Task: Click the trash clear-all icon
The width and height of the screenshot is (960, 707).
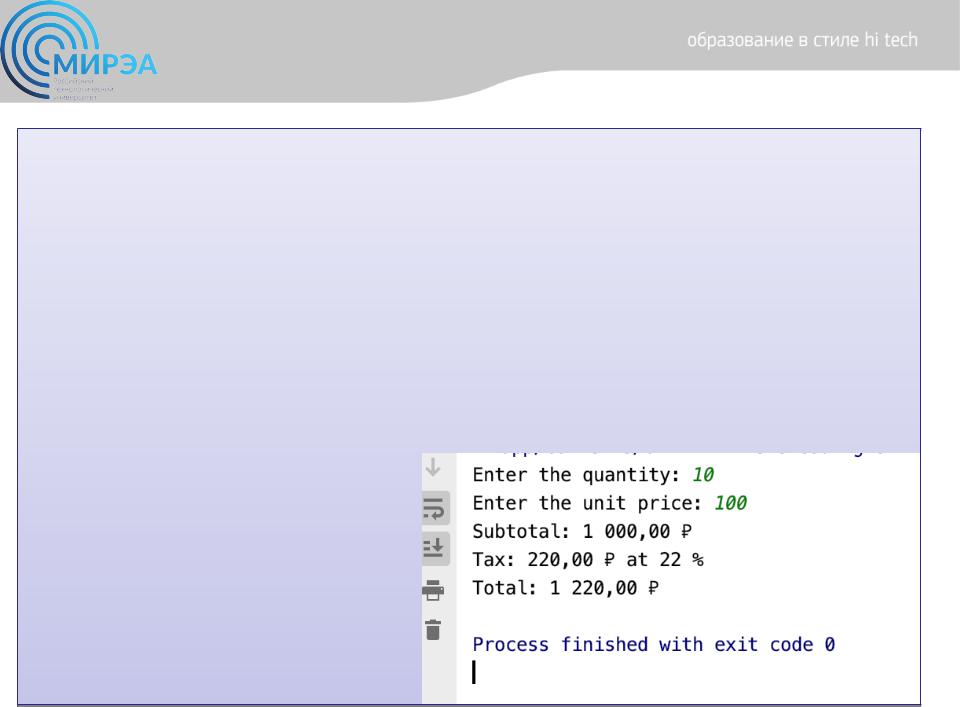Action: coord(433,629)
